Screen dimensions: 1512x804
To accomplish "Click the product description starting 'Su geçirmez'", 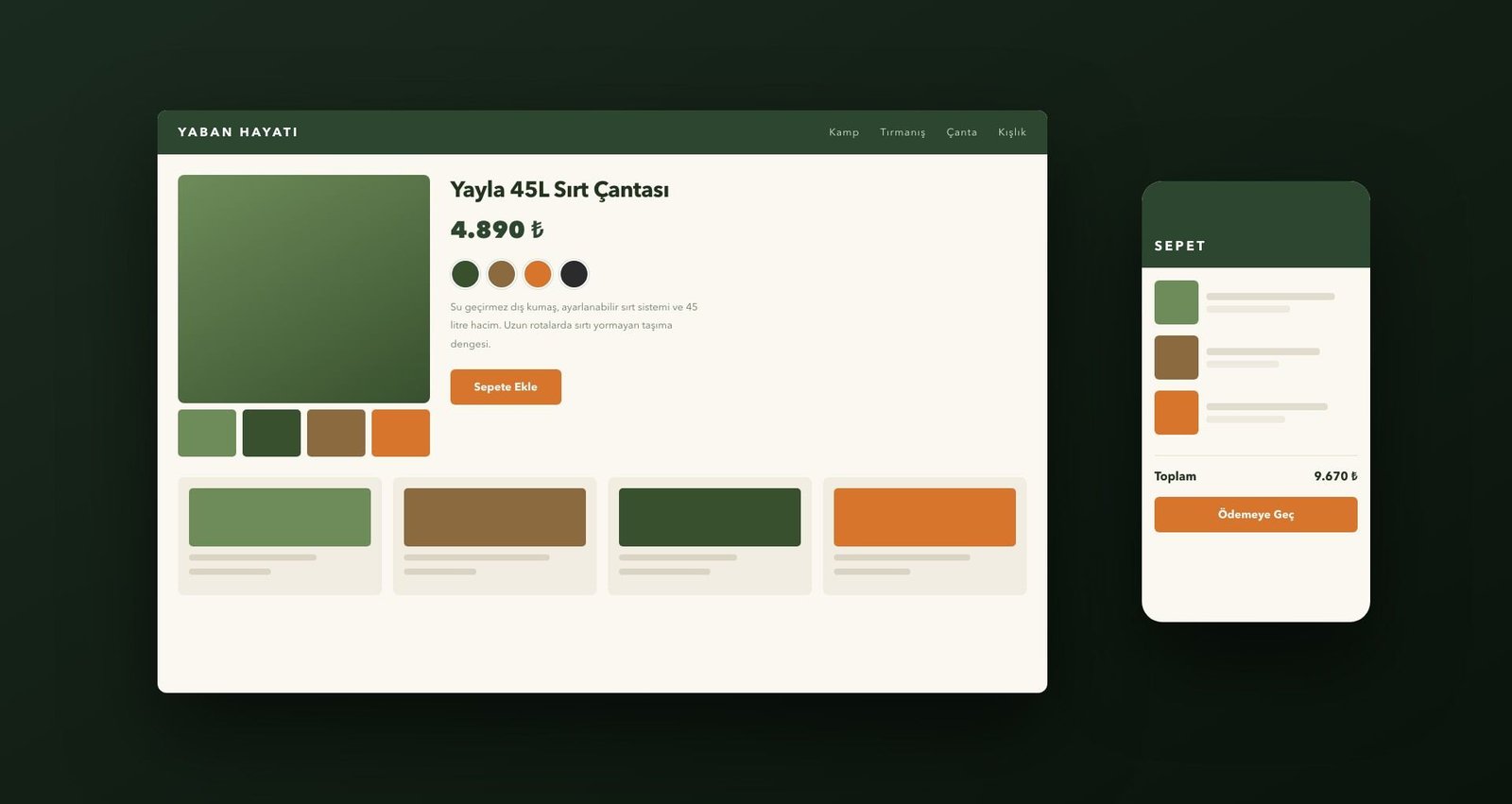I will pos(575,325).
